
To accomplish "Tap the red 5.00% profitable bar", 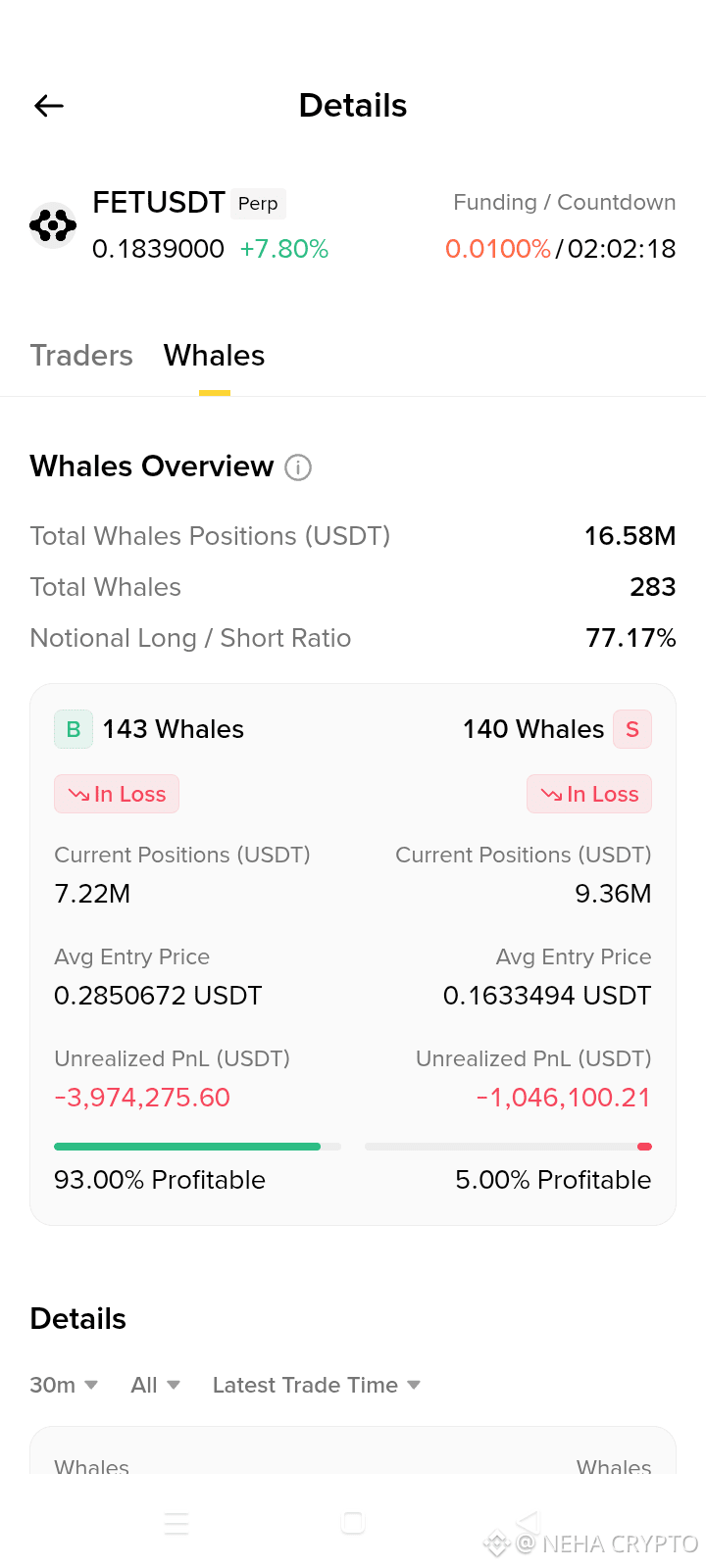I will click(508, 1146).
